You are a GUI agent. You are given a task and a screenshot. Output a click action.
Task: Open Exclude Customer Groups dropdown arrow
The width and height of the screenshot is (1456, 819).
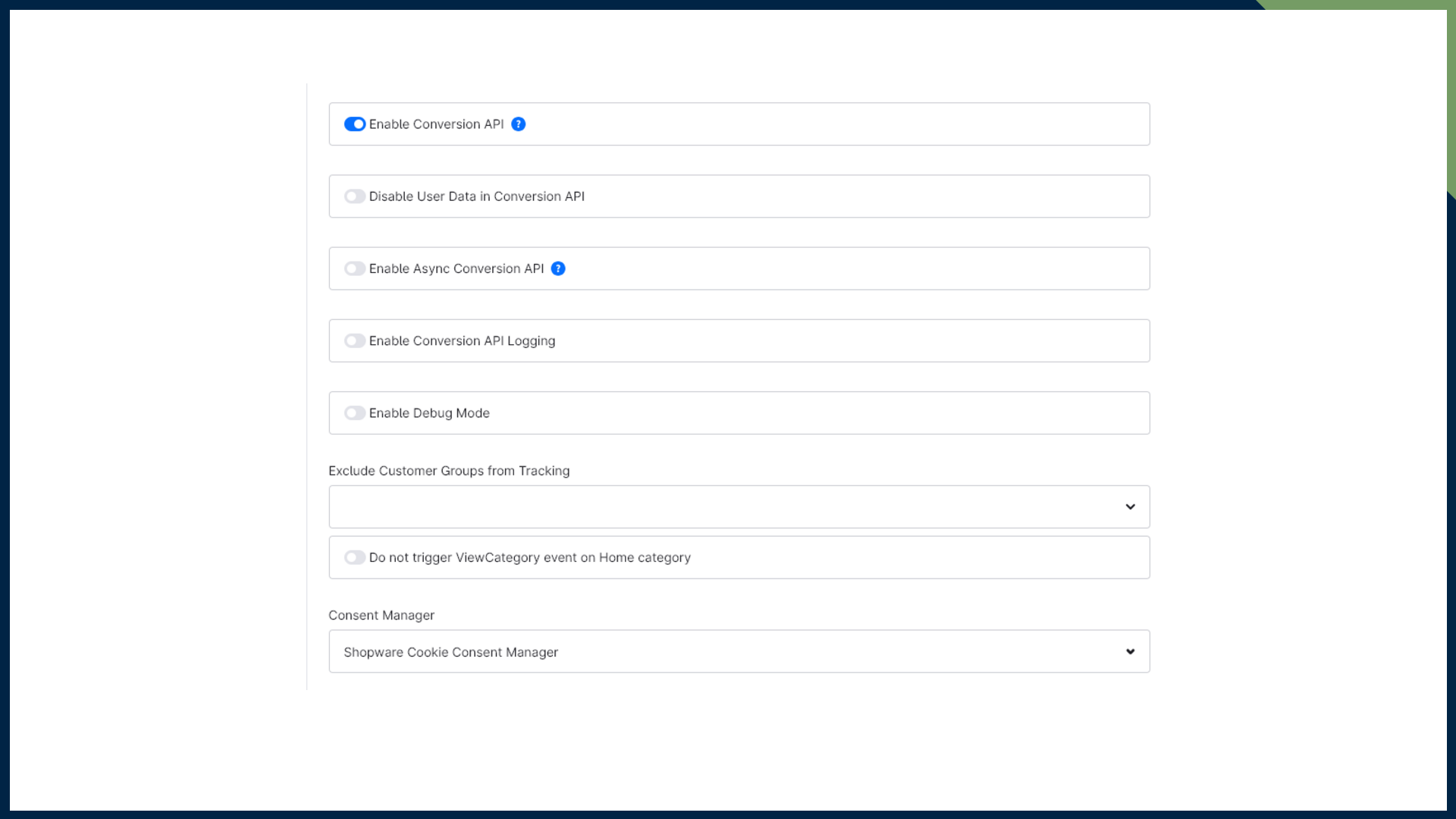click(x=1130, y=507)
